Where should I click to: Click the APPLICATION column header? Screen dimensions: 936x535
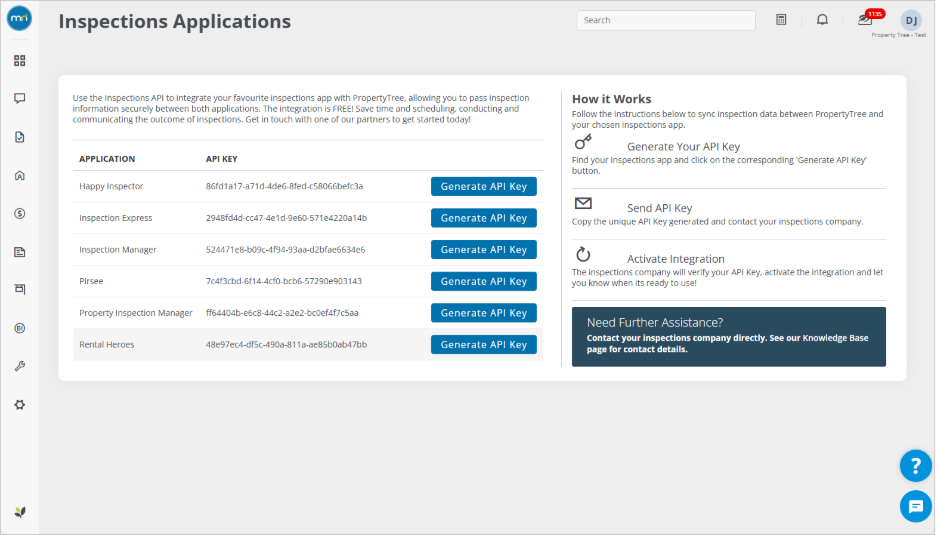click(x=107, y=159)
